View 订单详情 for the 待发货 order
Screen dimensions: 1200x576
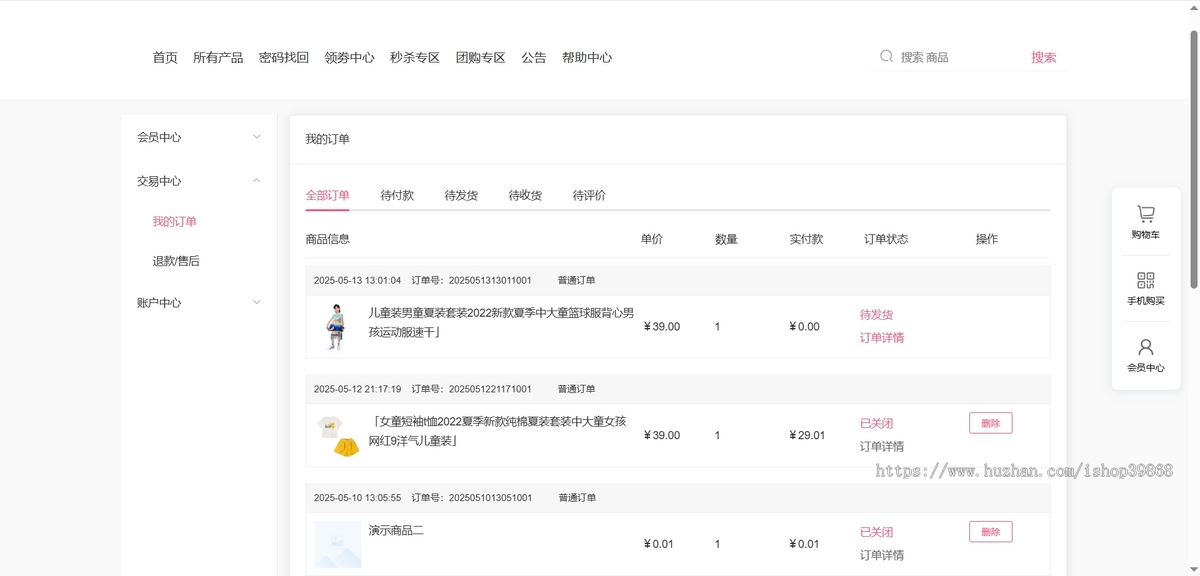[x=881, y=338]
